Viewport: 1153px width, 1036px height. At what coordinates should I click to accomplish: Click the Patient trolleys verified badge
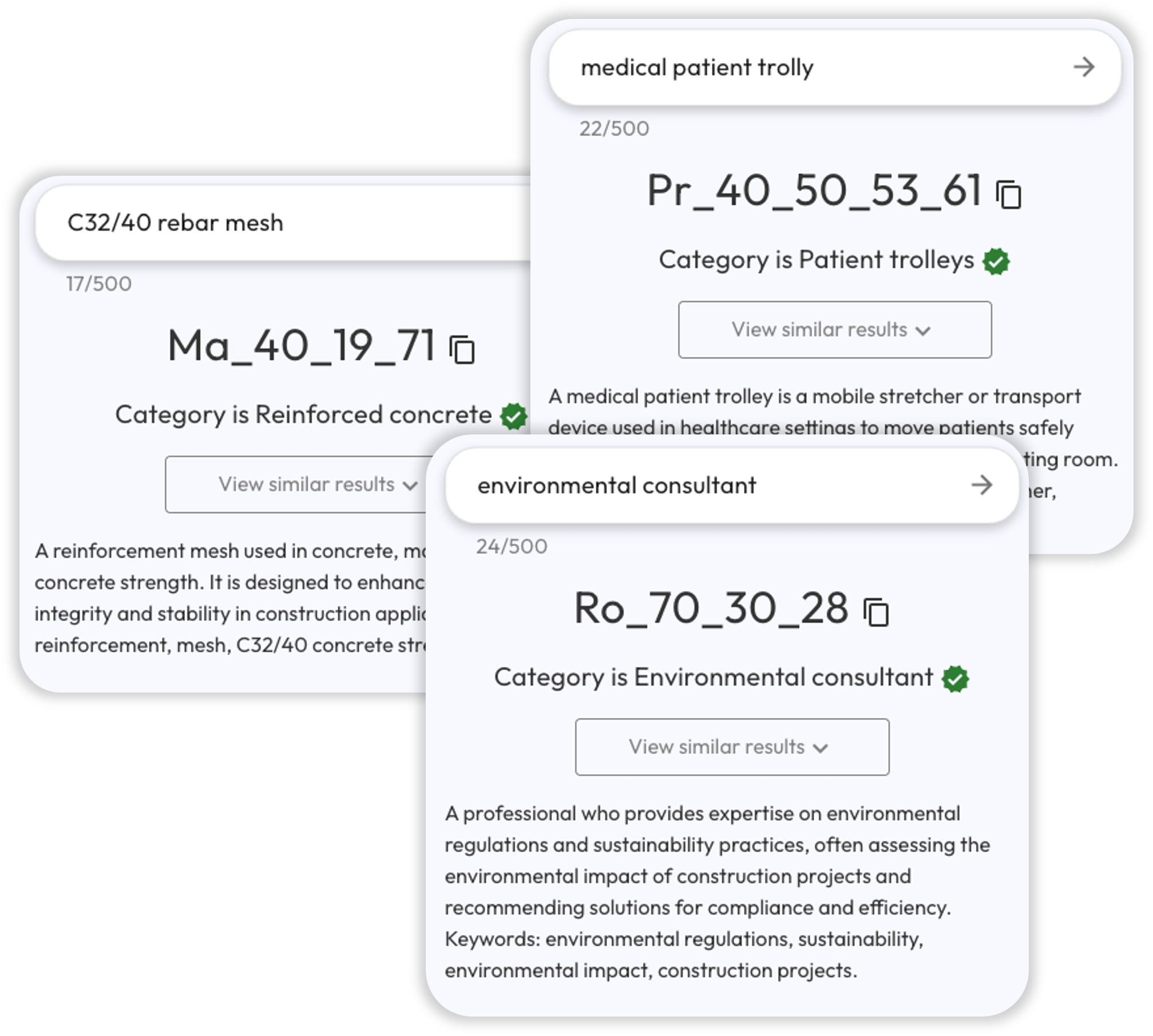coord(996,262)
